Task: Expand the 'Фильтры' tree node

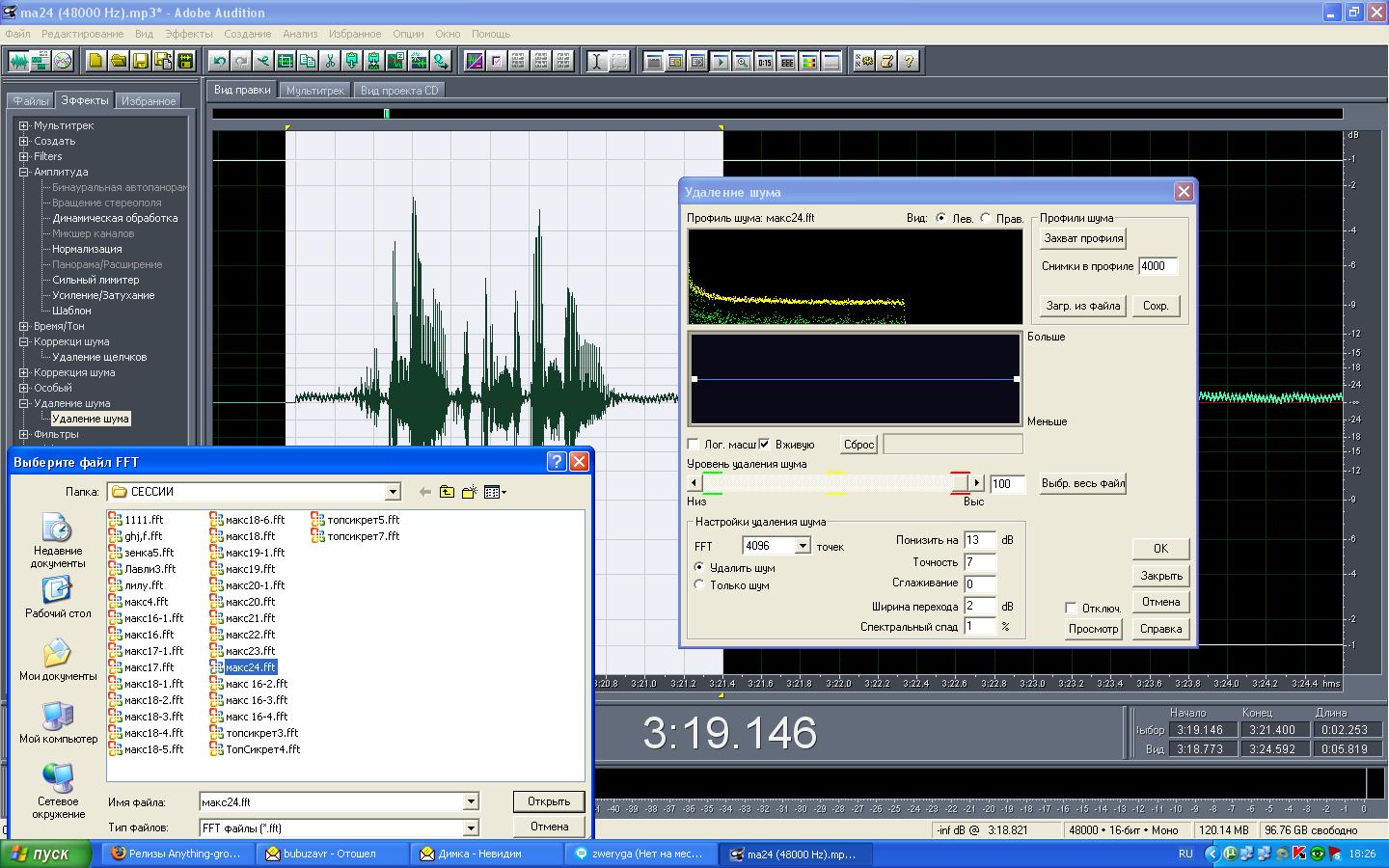Action: click(24, 434)
